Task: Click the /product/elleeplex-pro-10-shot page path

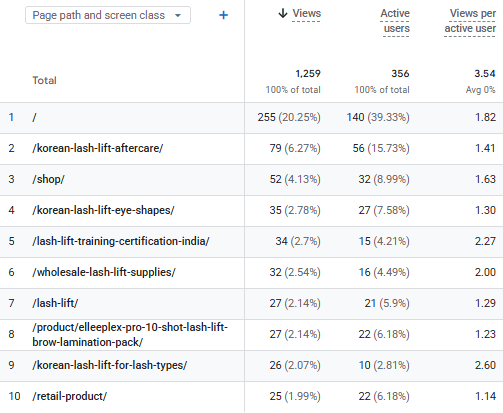Action: [x=130, y=334]
